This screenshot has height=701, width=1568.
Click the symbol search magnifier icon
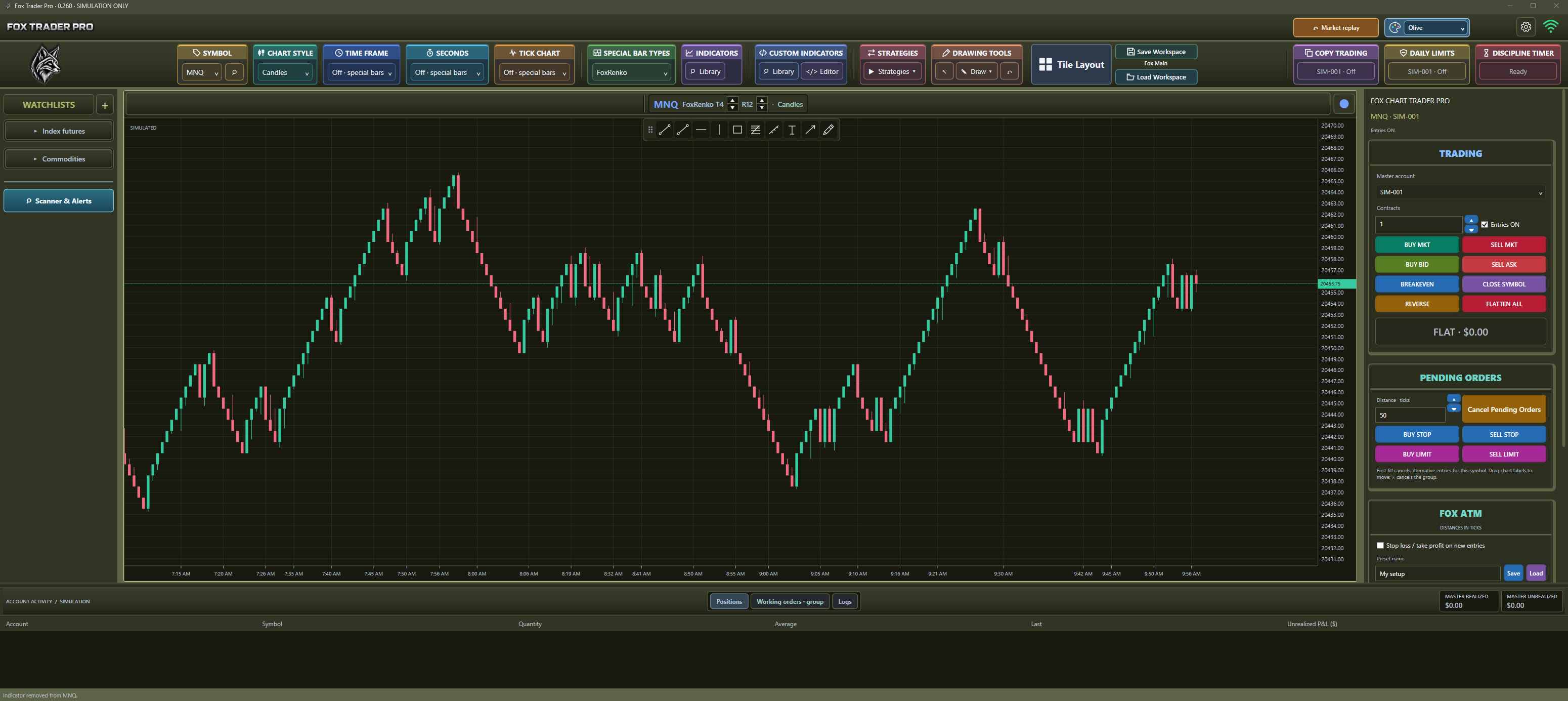pos(234,72)
